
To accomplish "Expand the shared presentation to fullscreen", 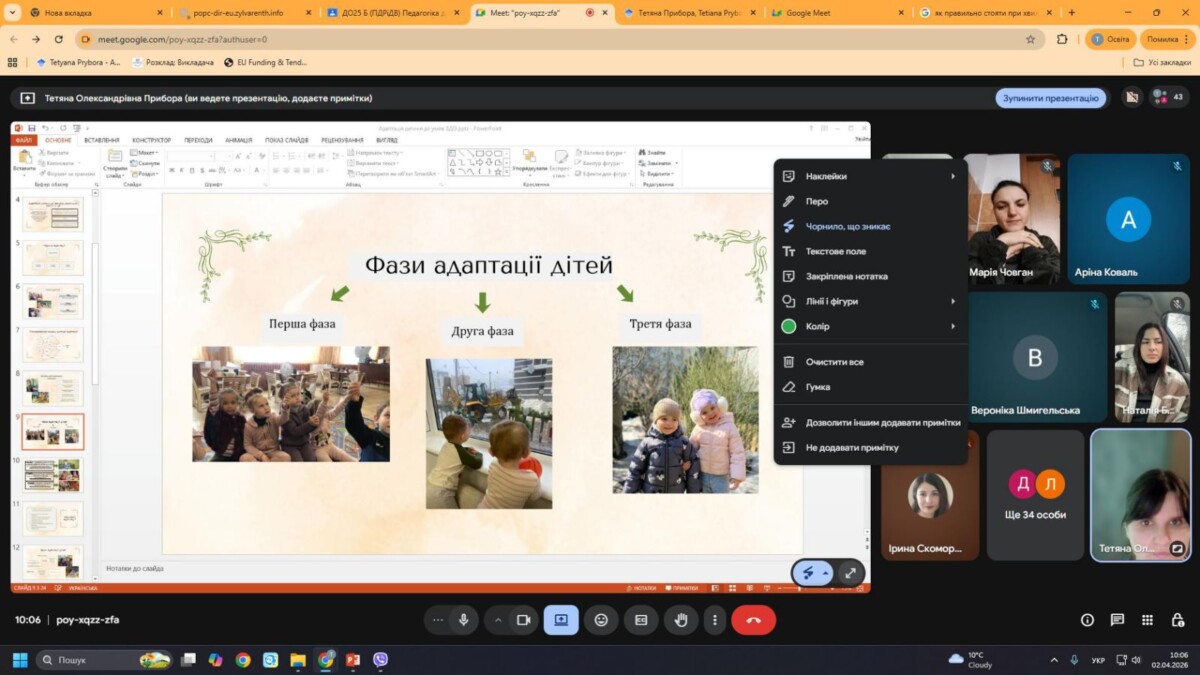I will coord(850,573).
